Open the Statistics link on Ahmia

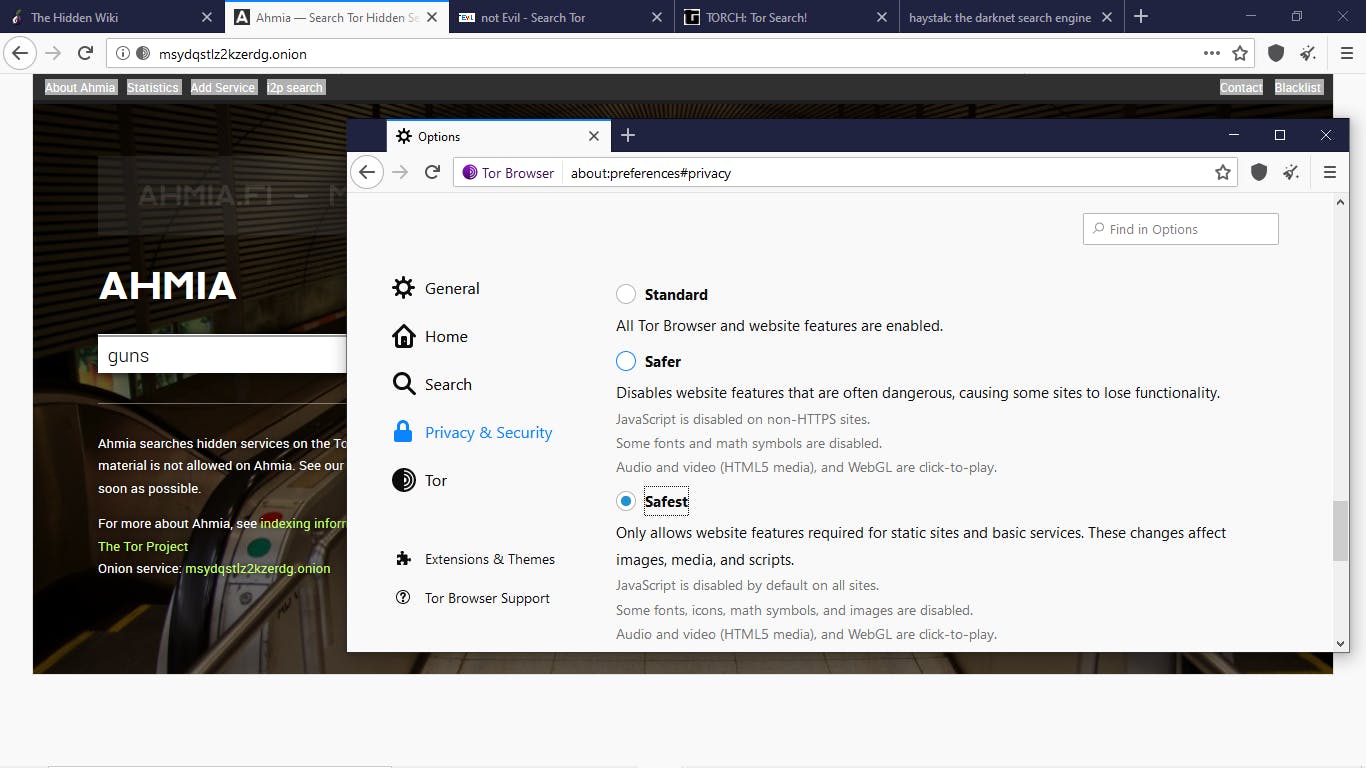point(153,88)
